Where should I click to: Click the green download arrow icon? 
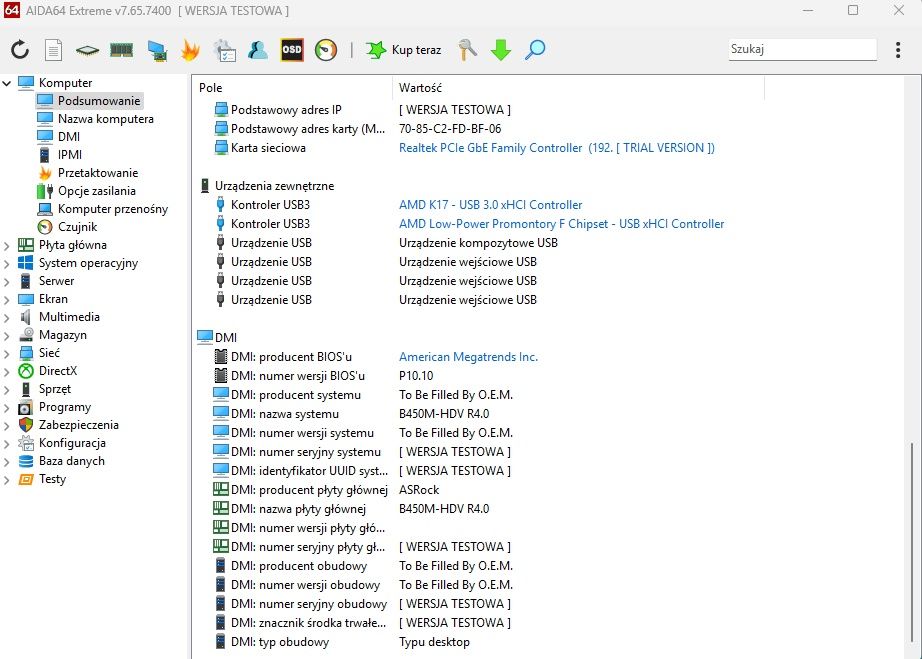(x=501, y=50)
